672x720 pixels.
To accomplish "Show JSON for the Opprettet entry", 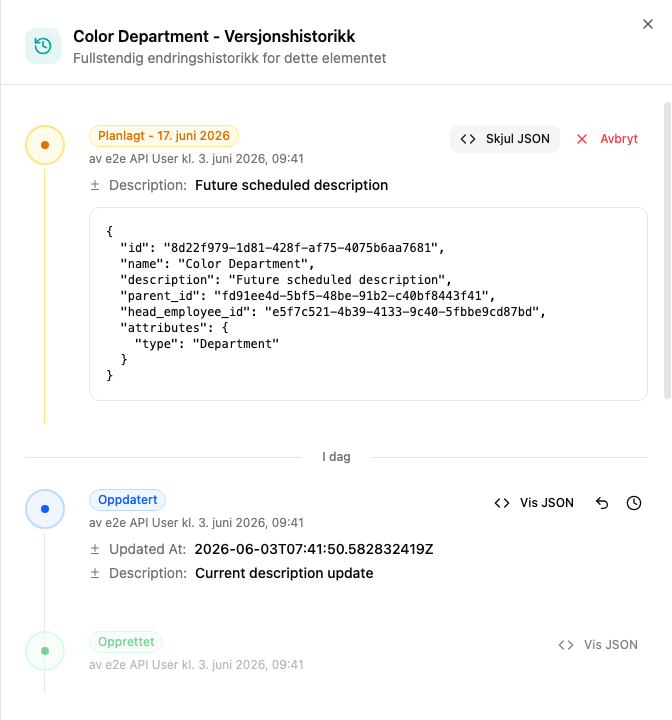I will (x=598, y=645).
